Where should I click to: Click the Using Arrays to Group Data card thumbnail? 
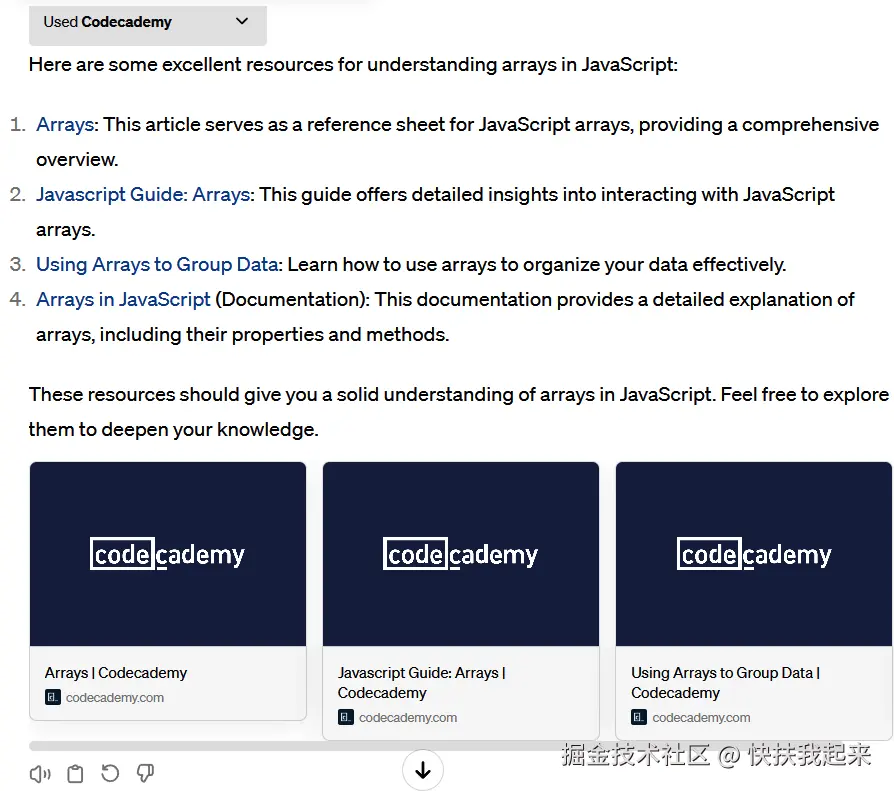coord(754,554)
